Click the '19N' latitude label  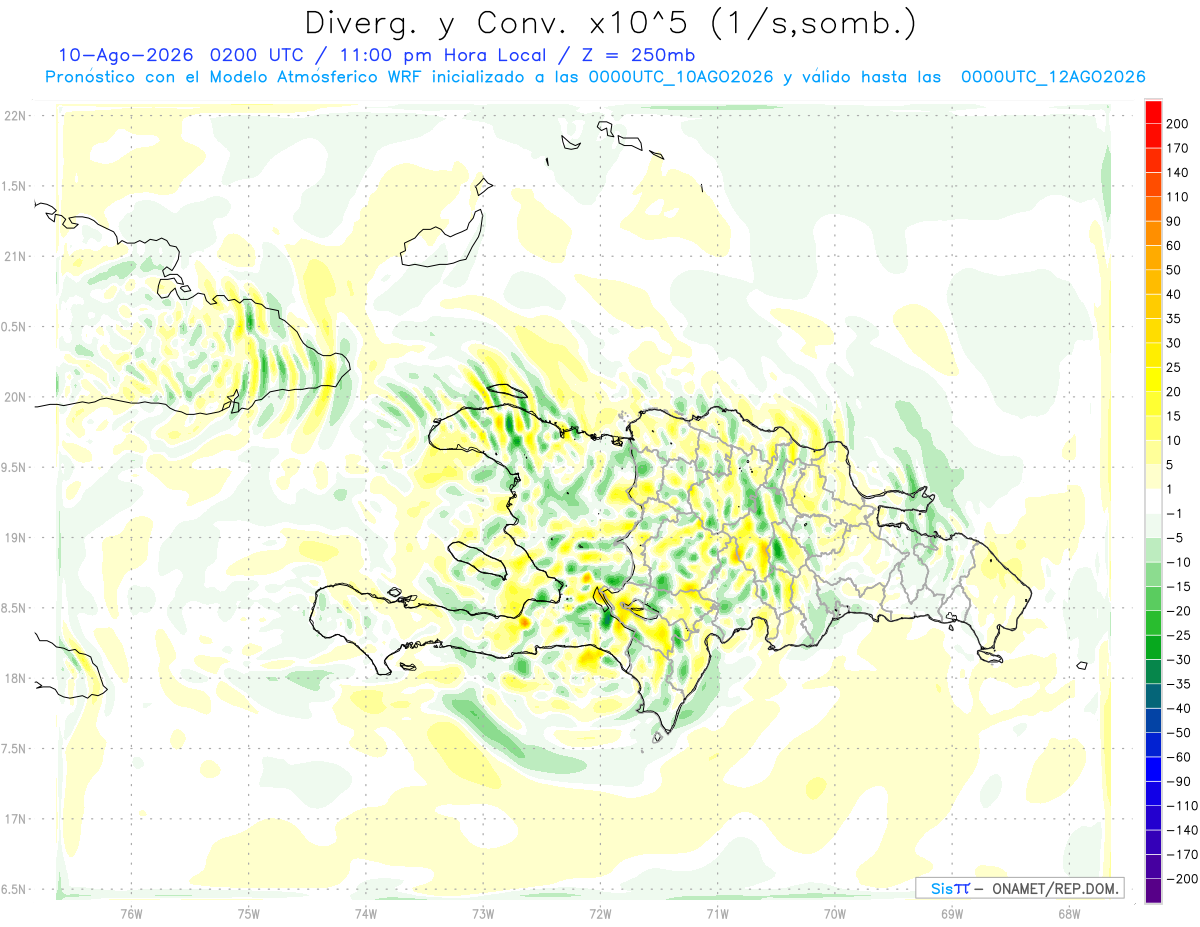[x=15, y=538]
